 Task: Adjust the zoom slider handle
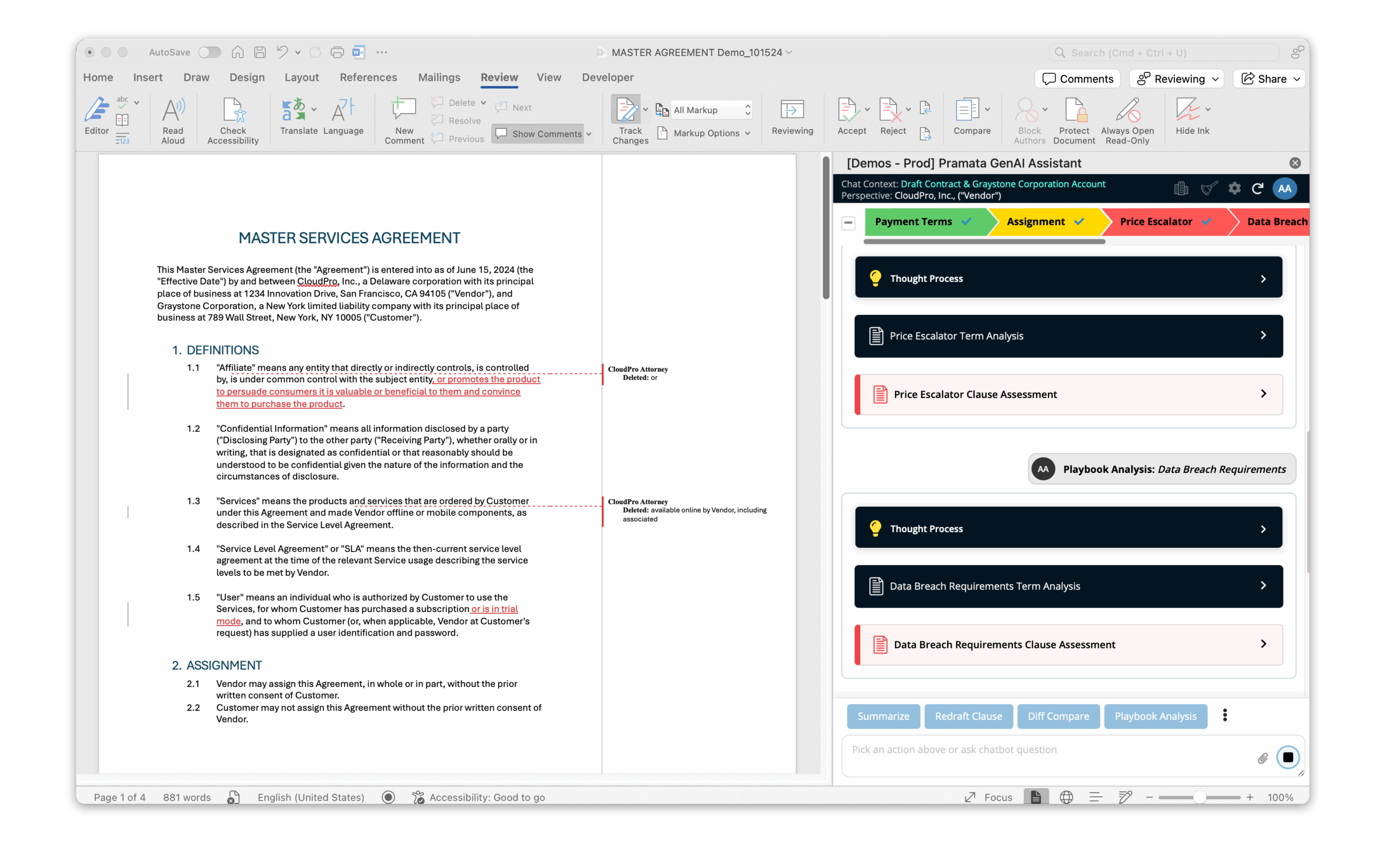click(1199, 797)
